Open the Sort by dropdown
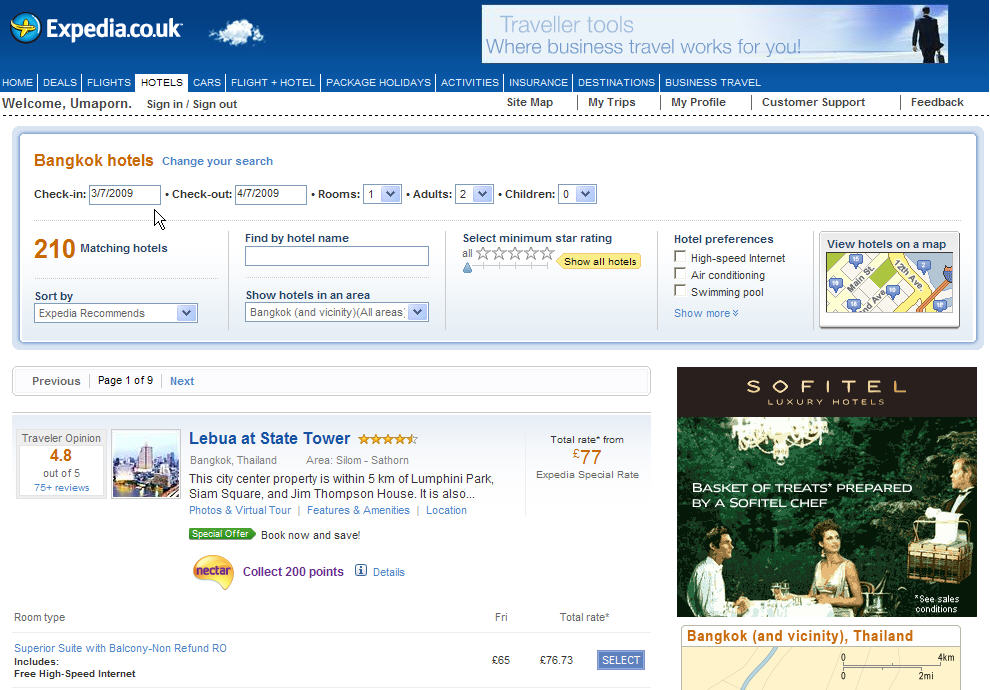Screen dimensions: 990x690 point(116,313)
